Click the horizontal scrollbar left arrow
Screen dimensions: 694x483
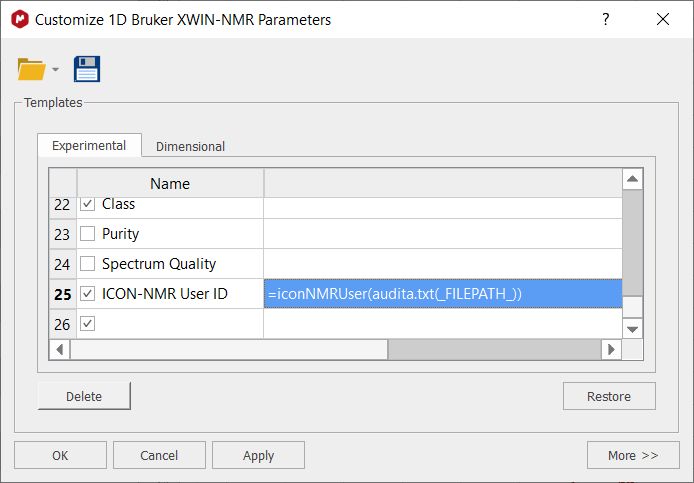(x=60, y=350)
